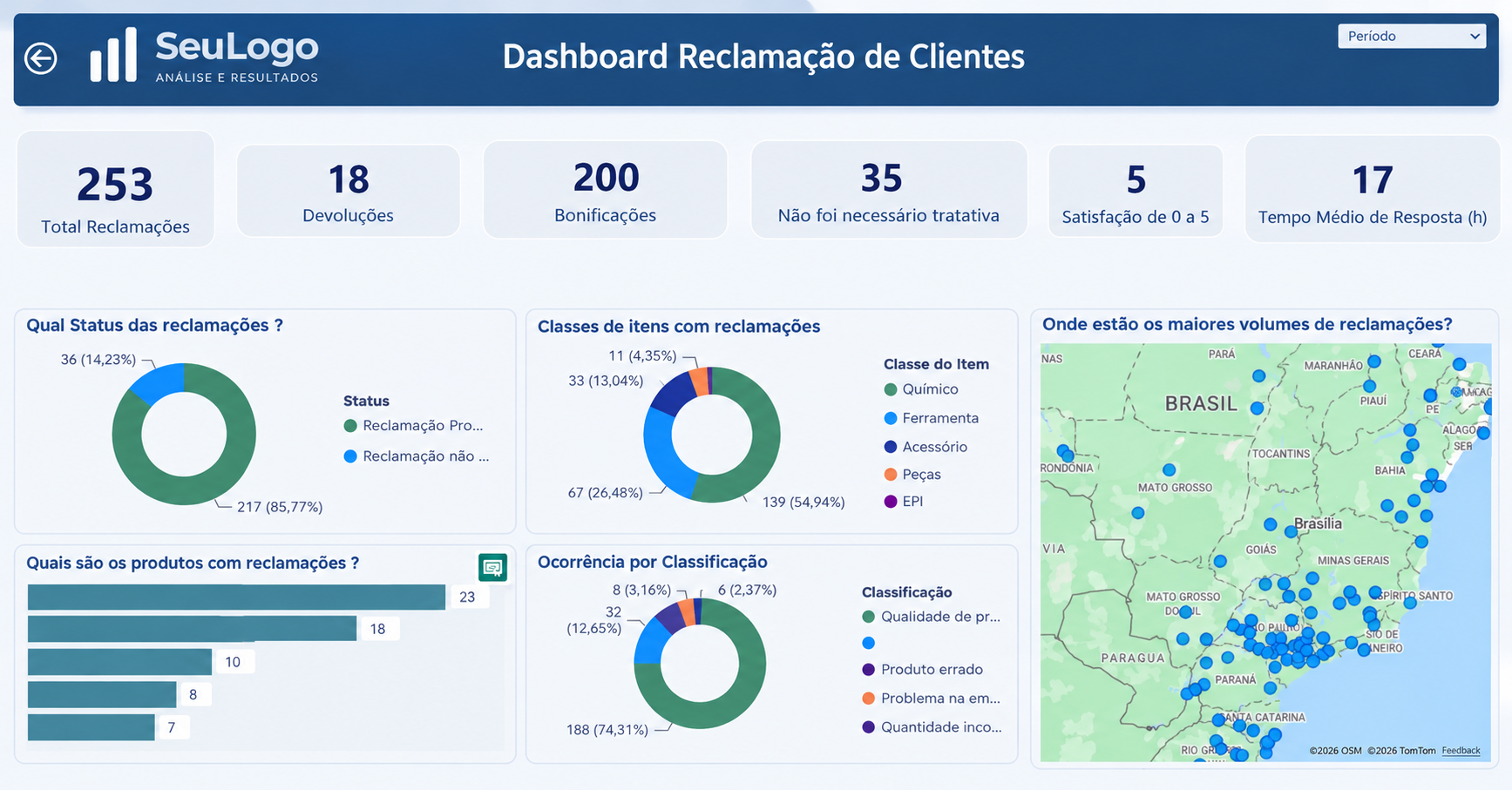Filter by Peças in Classe do Item legend
The height and width of the screenshot is (790, 1512).
[x=912, y=475]
